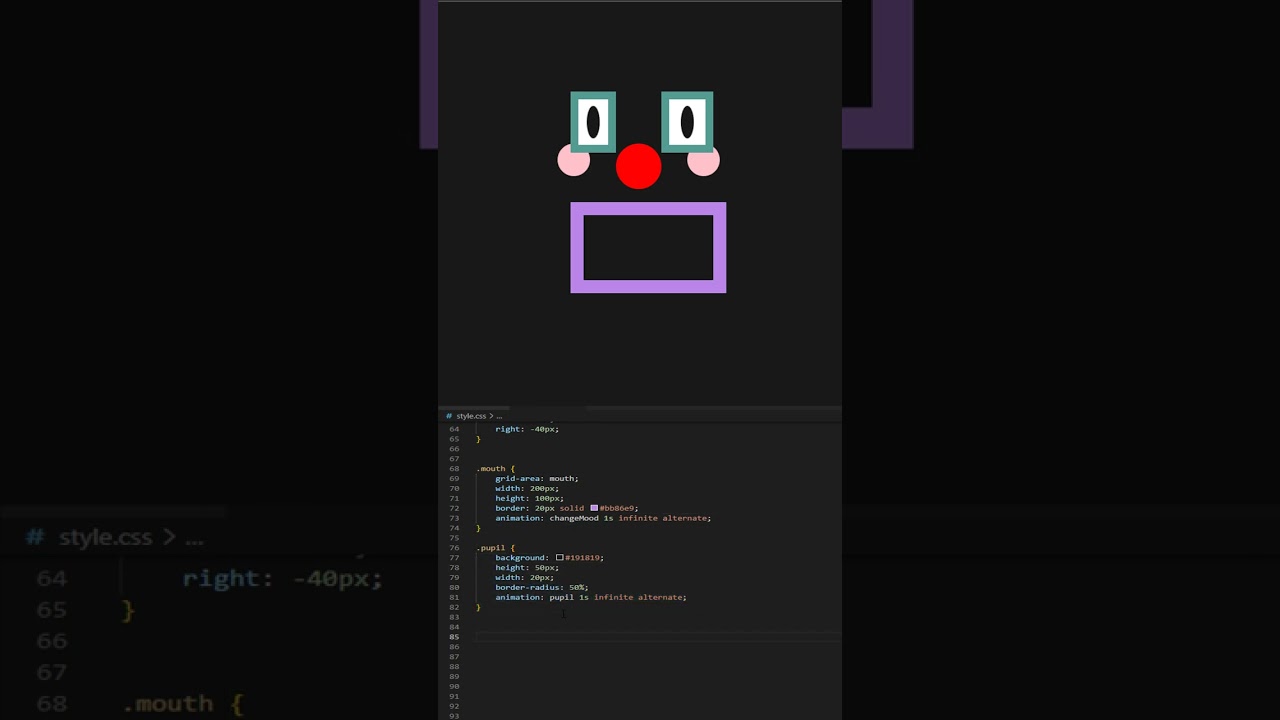1280x720 pixels.
Task: Click the right eye's black pupil in the preview
Action: [x=687, y=122]
